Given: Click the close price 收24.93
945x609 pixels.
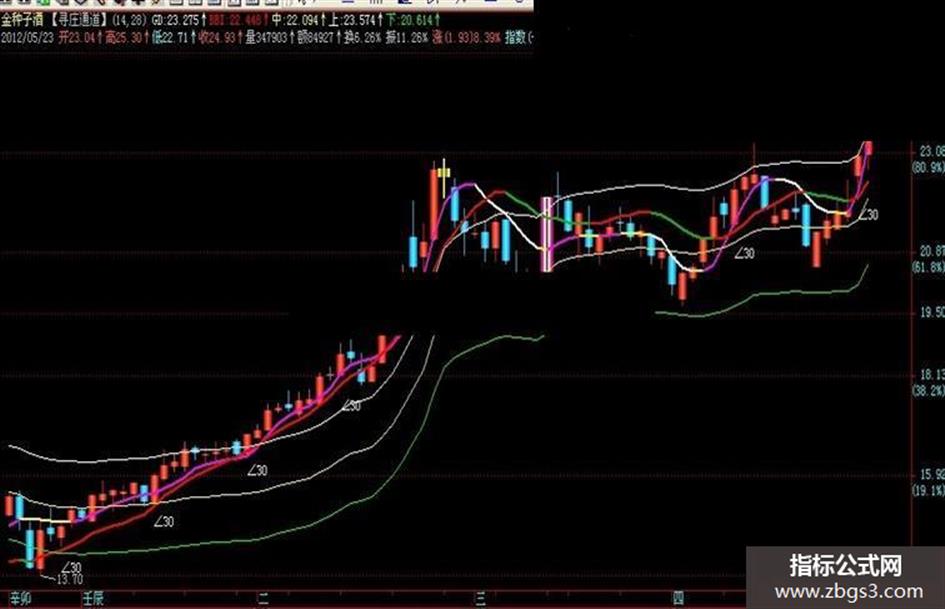Looking at the screenshot, I should (217, 38).
